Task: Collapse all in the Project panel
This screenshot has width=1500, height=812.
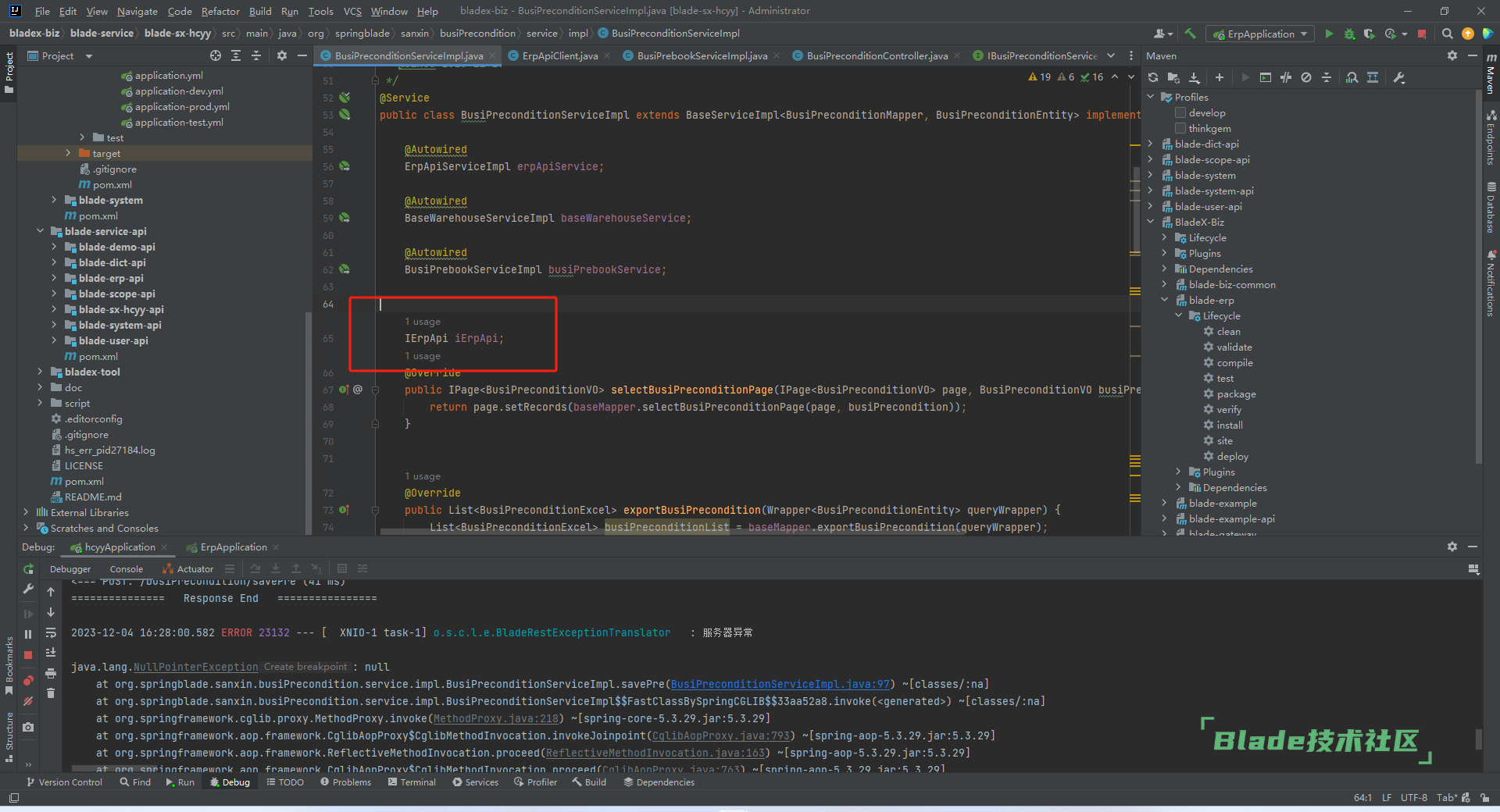Action: pos(256,55)
